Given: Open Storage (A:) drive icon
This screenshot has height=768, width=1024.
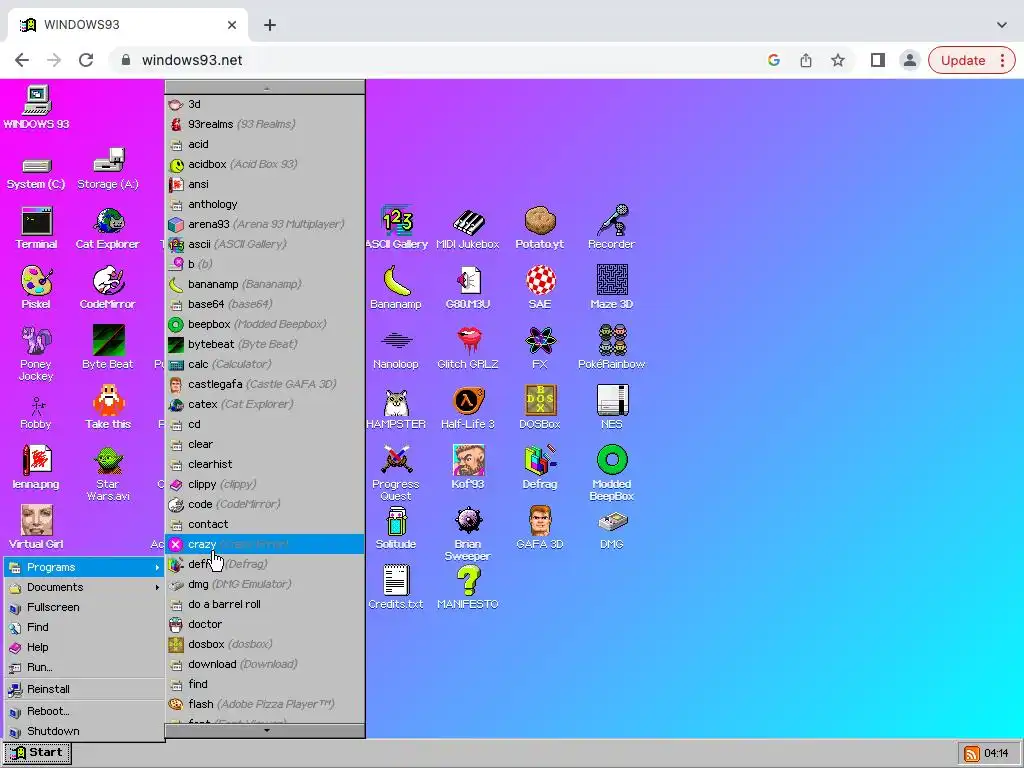Looking at the screenshot, I should click(x=108, y=168).
